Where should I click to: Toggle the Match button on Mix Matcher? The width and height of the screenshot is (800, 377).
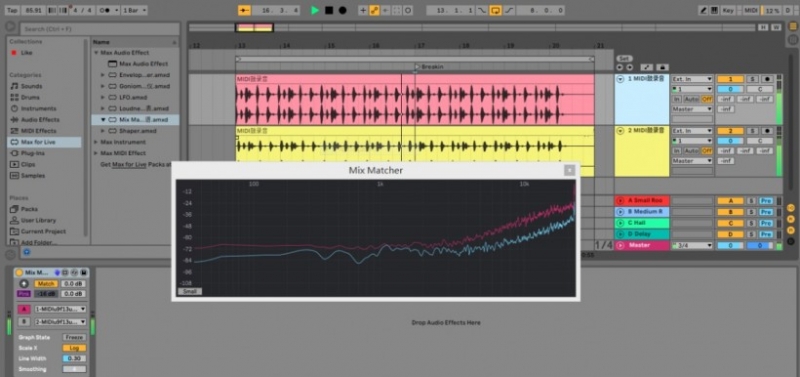coord(45,284)
